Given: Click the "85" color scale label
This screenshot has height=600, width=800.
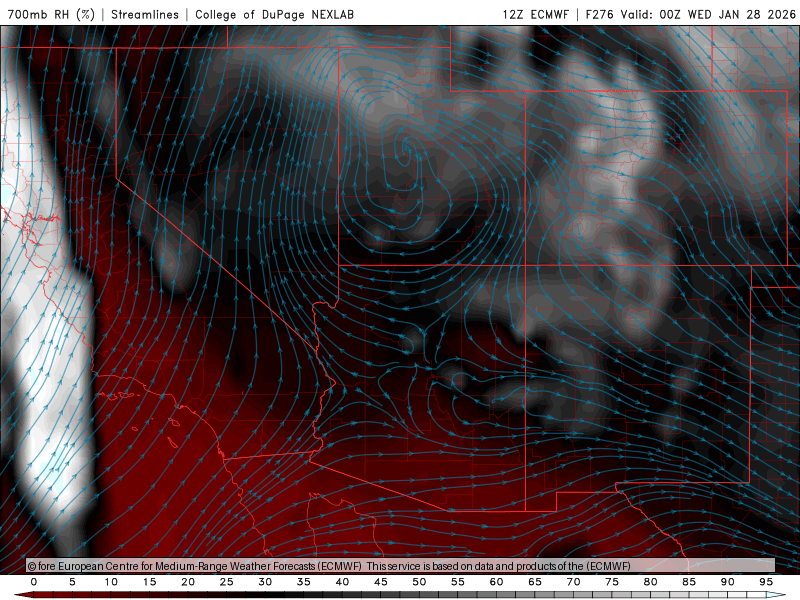Looking at the screenshot, I should (x=689, y=582).
